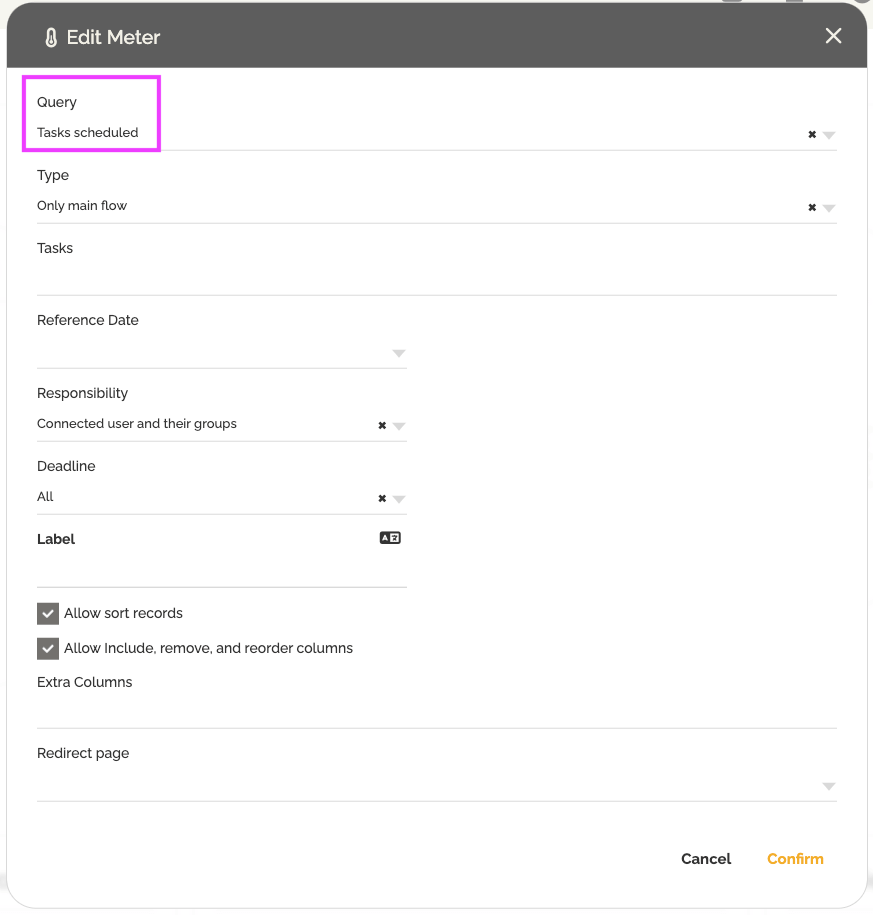
Task: Open the Responsibility dropdown arrow
Action: click(x=399, y=426)
